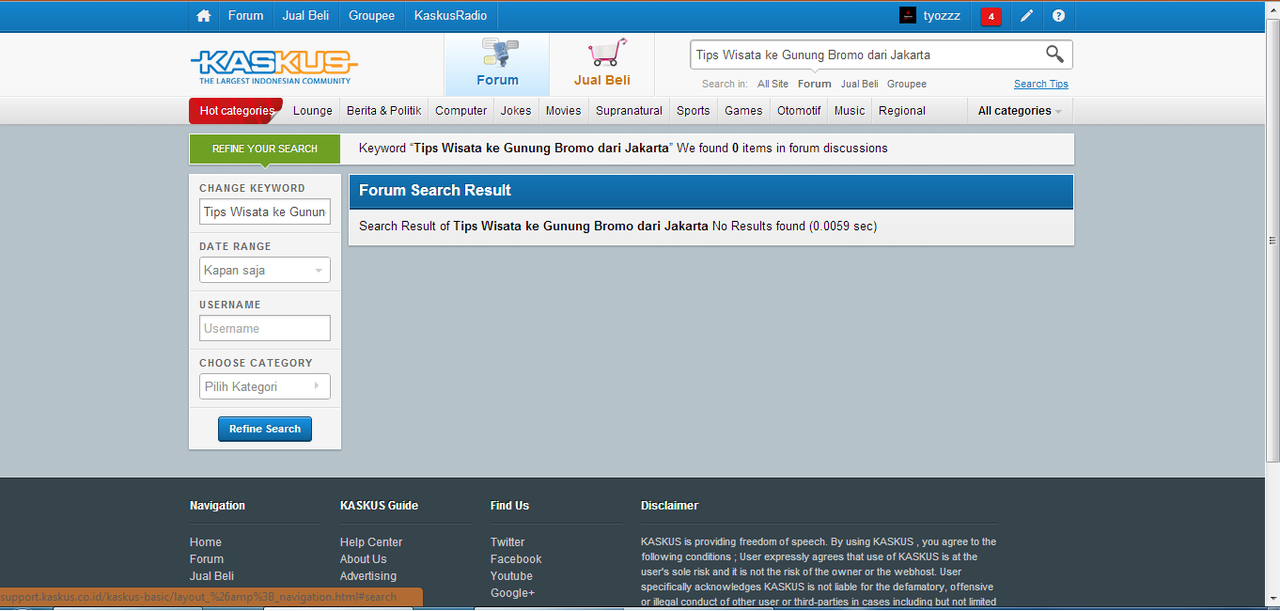Select the large Forum tab
The image size is (1280, 611).
click(x=497, y=64)
